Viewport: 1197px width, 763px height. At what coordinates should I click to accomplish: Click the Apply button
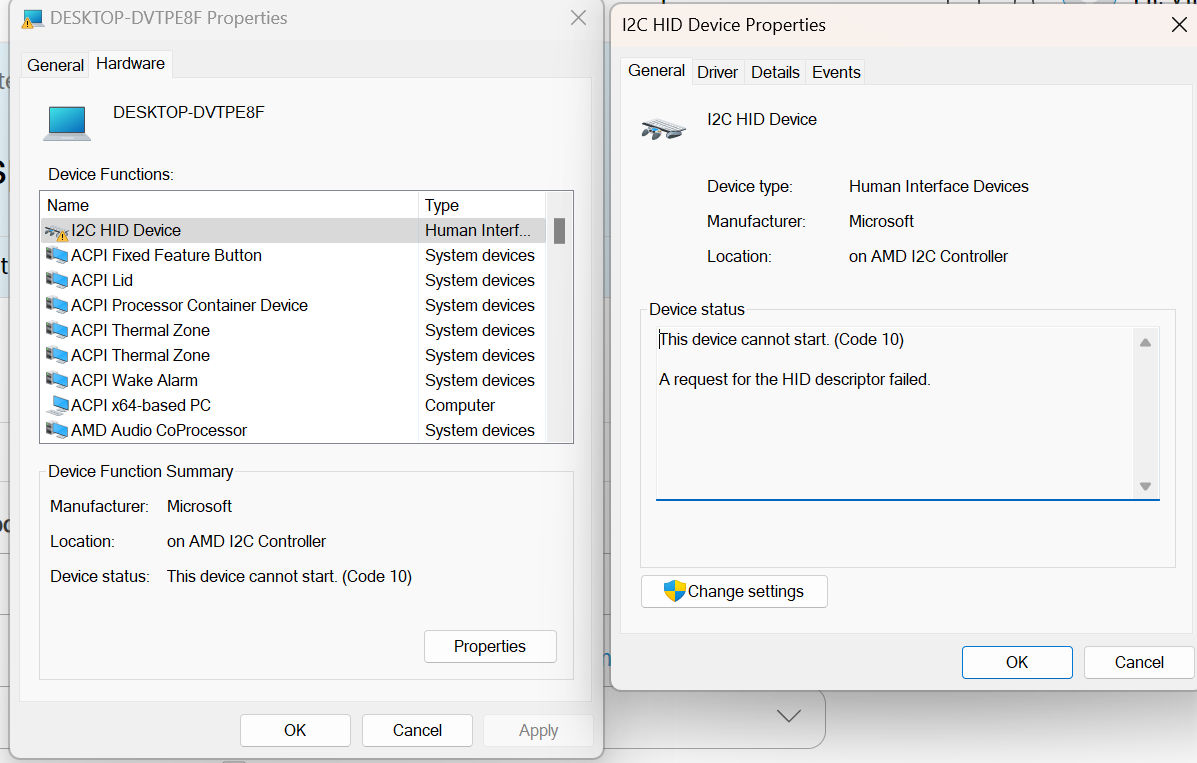538,730
